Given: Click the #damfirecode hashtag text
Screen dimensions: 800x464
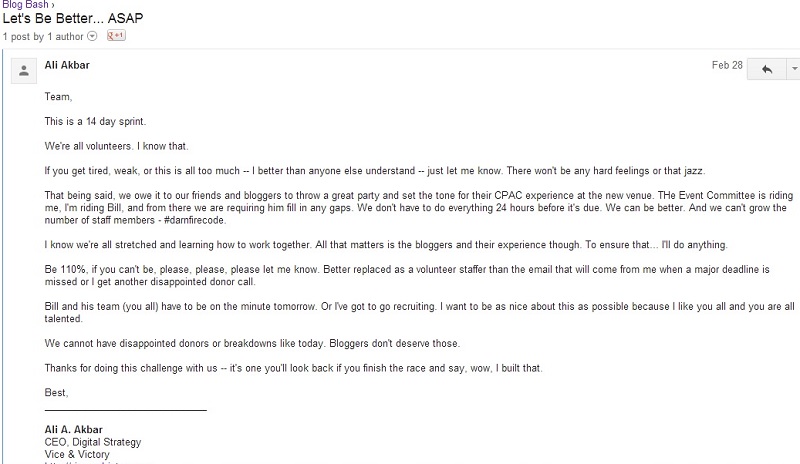Looking at the screenshot, I should pyautogui.click(x=194, y=221).
